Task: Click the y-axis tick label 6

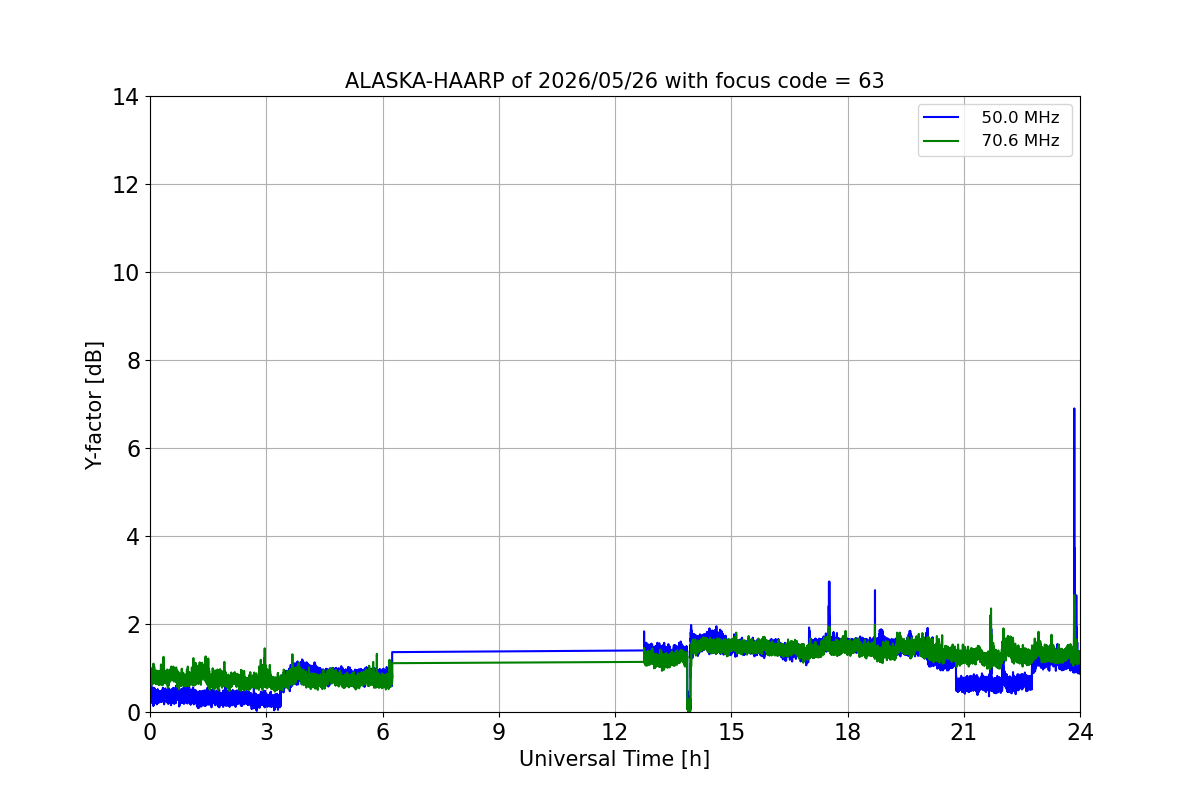Action: (x=133, y=449)
